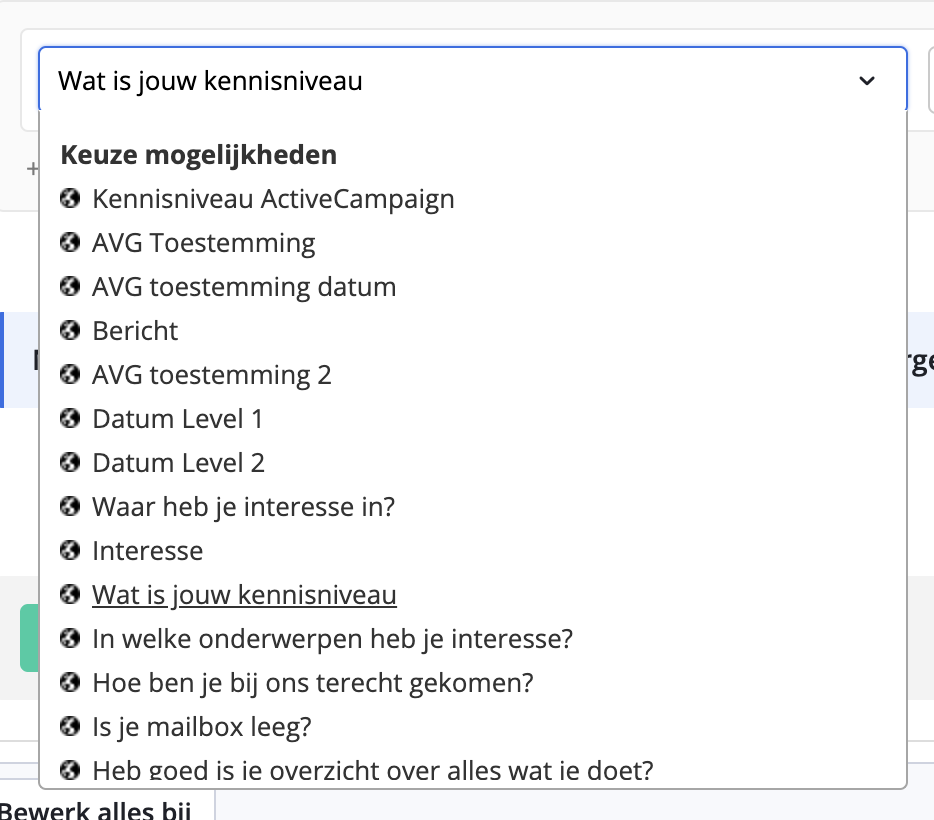Click the icon beside Bericht
934x820 pixels.
pos(70,330)
